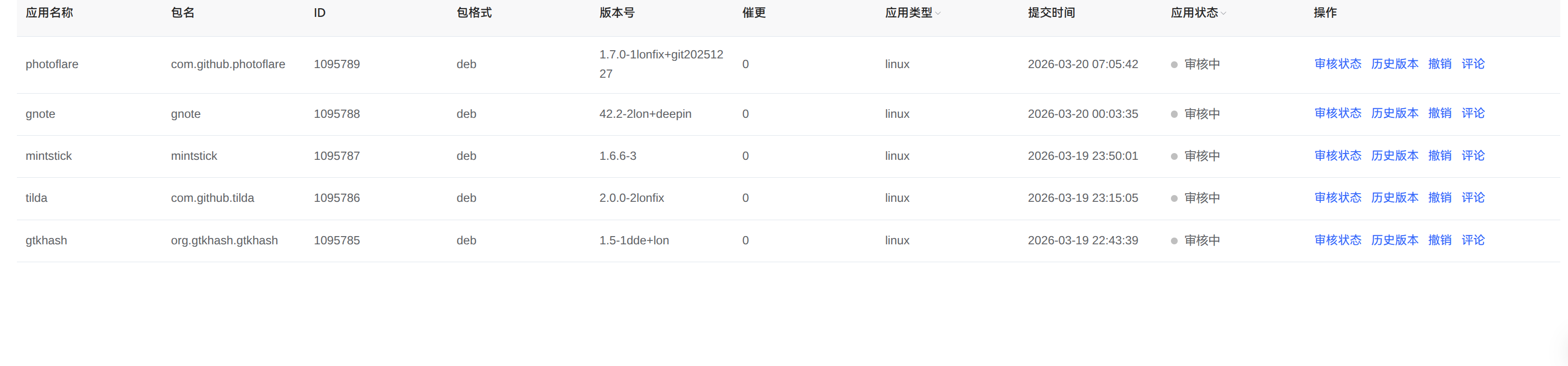Click the 应用名称 column header

(x=48, y=12)
